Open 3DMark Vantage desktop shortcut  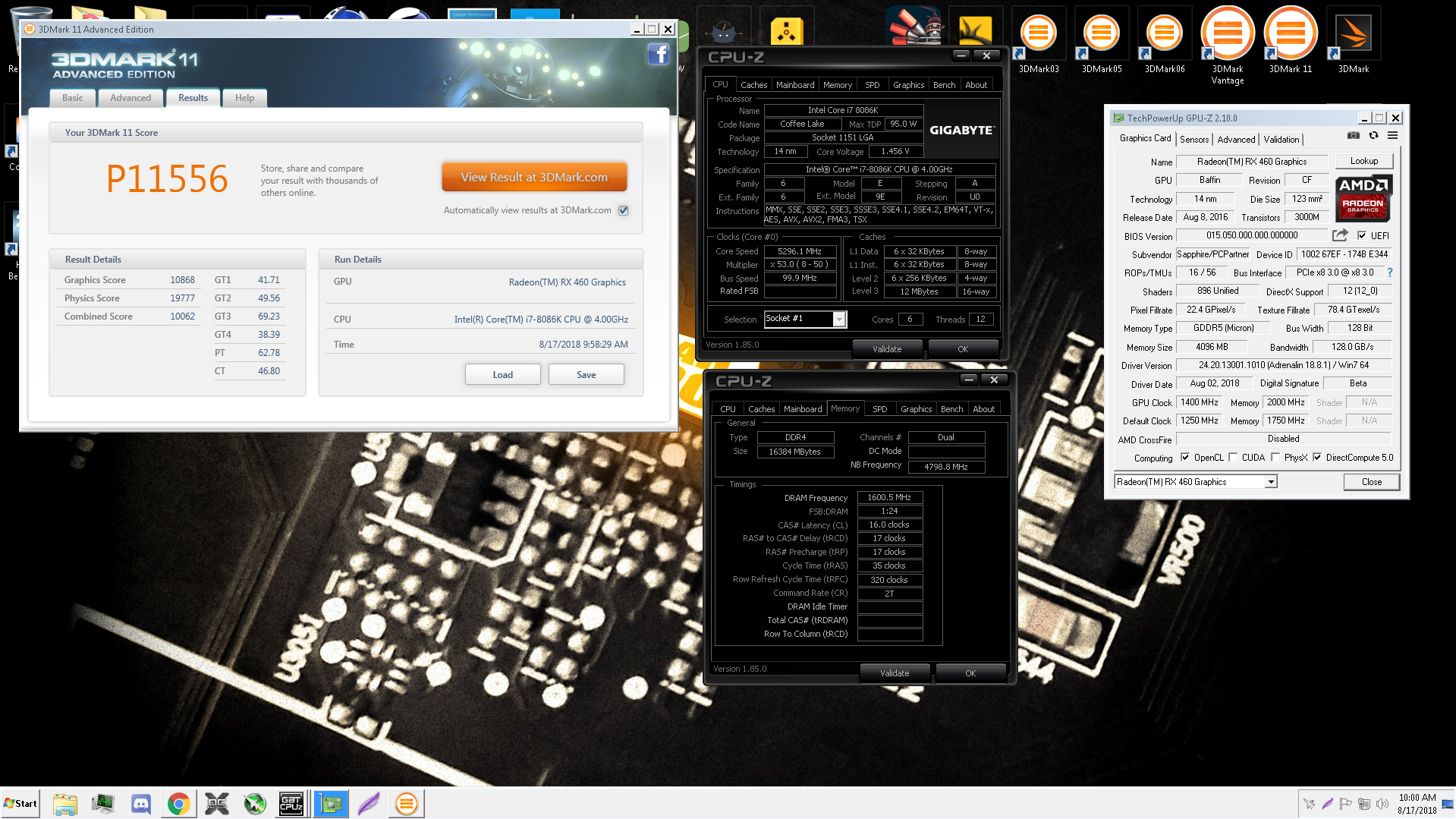pyautogui.click(x=1228, y=46)
